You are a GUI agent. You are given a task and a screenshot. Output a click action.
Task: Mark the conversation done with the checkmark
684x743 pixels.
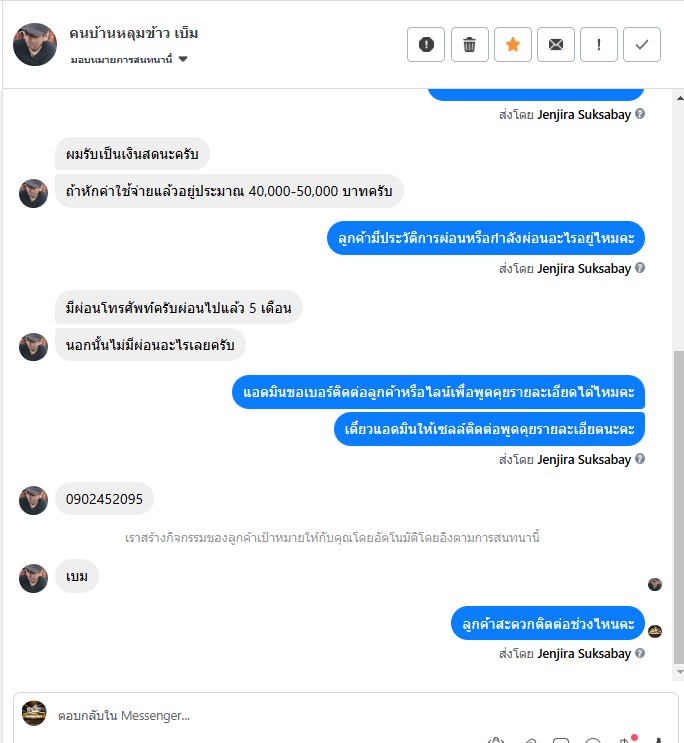tap(642, 45)
